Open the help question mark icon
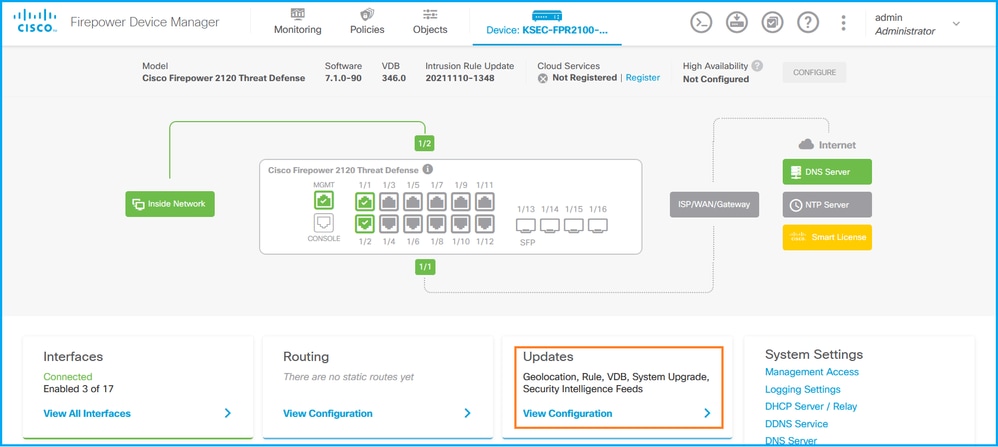The height and width of the screenshot is (447, 998). (808, 23)
